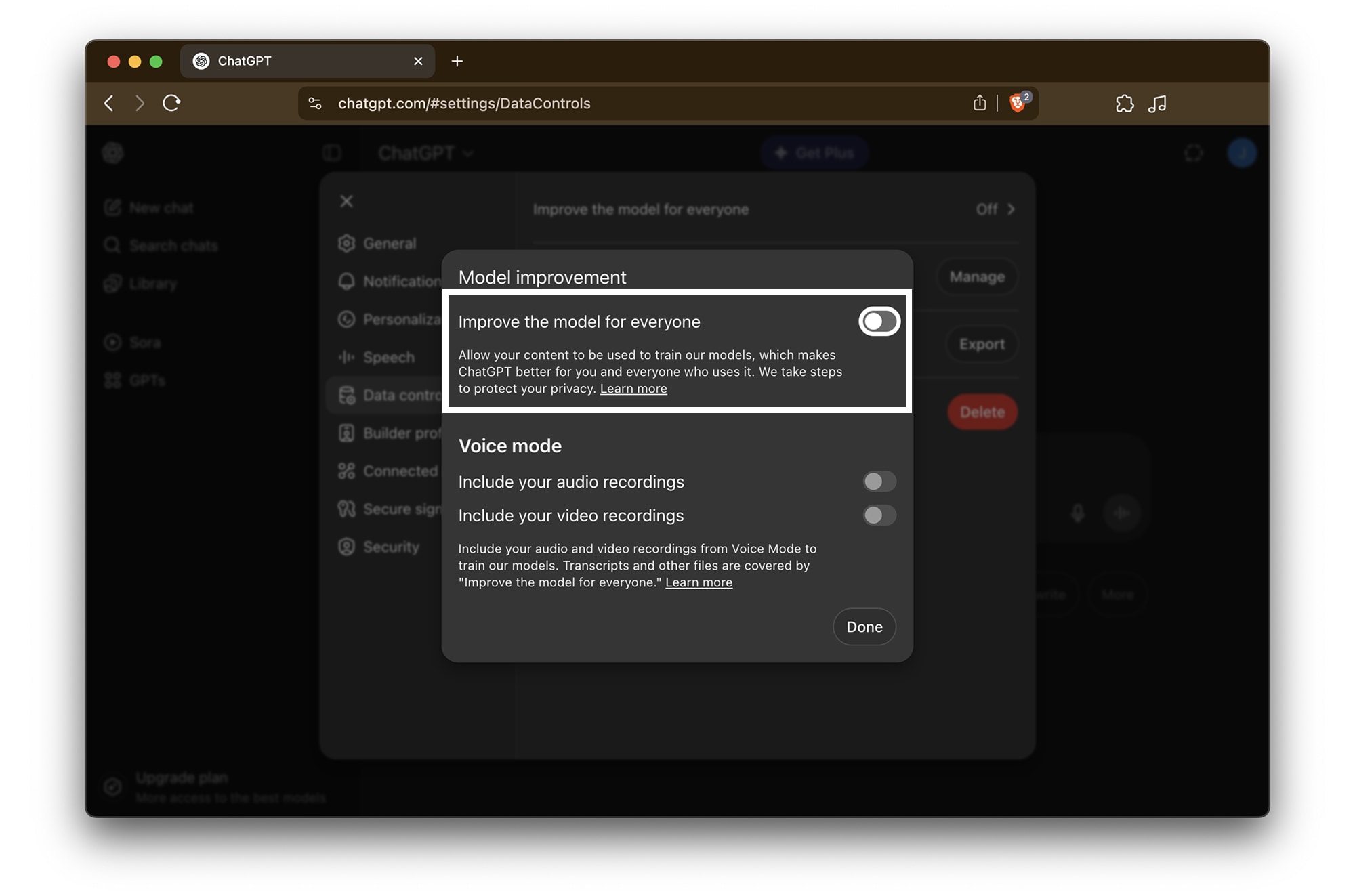Click the Done button

pyautogui.click(x=864, y=626)
